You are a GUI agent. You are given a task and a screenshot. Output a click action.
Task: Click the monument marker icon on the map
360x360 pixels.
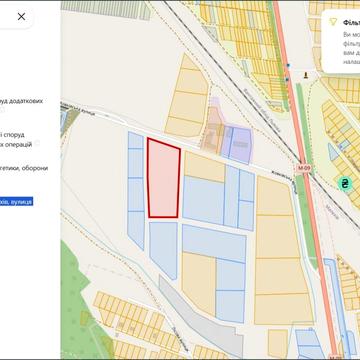(x=306, y=75)
